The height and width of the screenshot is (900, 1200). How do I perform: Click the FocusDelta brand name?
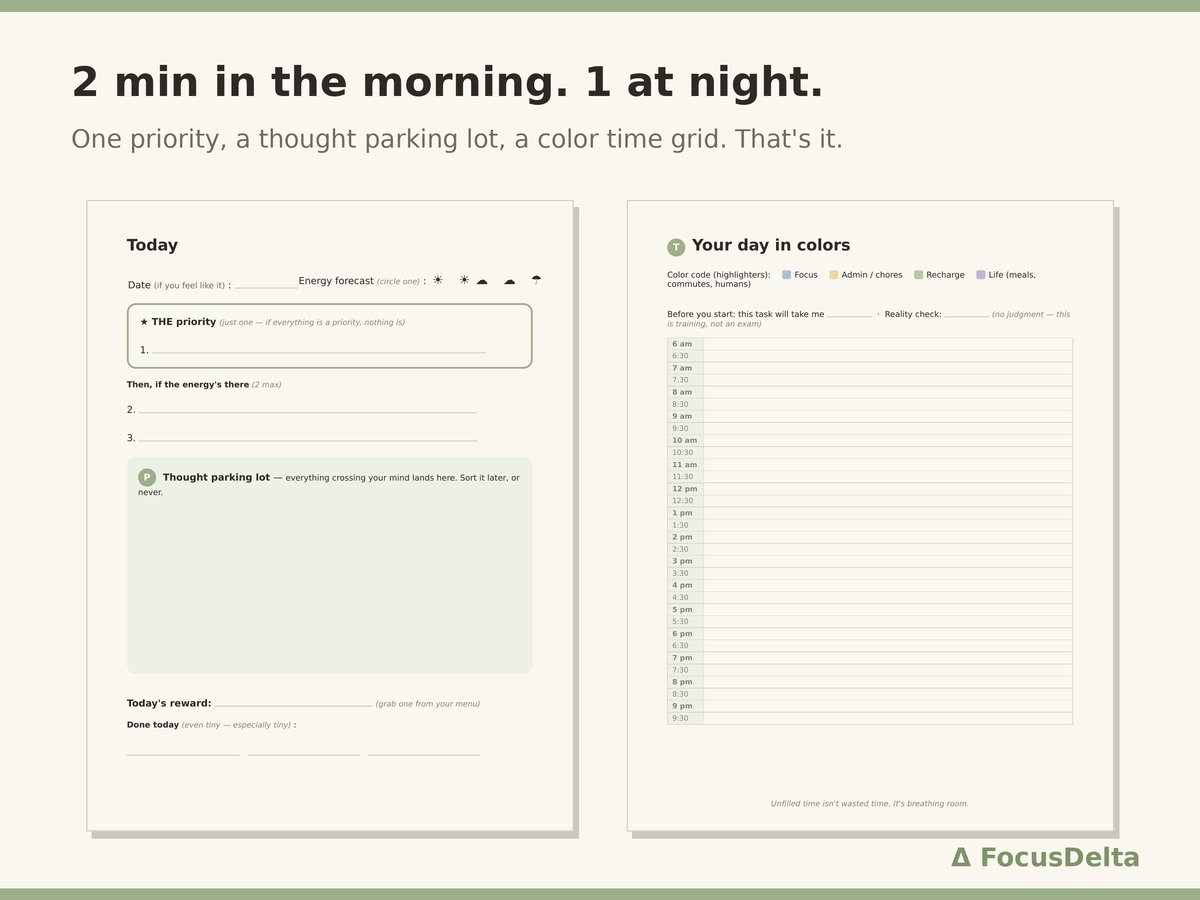pos(1059,857)
